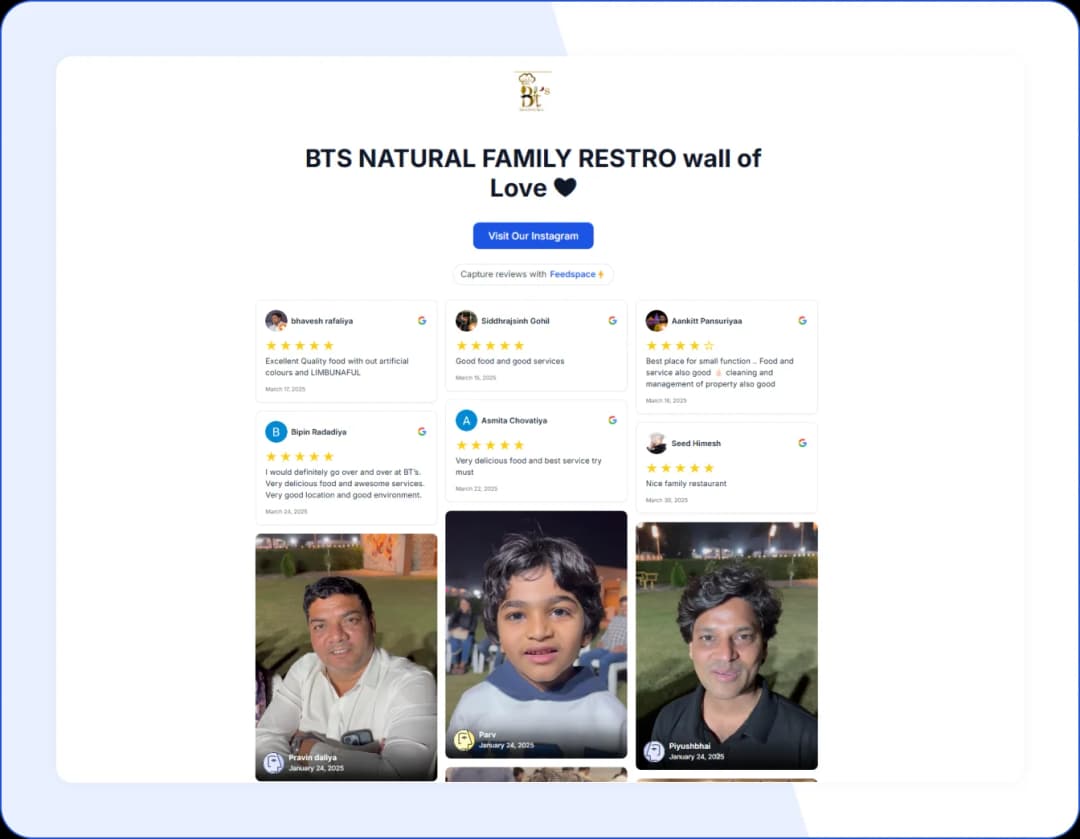Click bhavesh rafaliya's profile avatar
Viewport: 1080px width, 839px height.
pyautogui.click(x=276, y=321)
